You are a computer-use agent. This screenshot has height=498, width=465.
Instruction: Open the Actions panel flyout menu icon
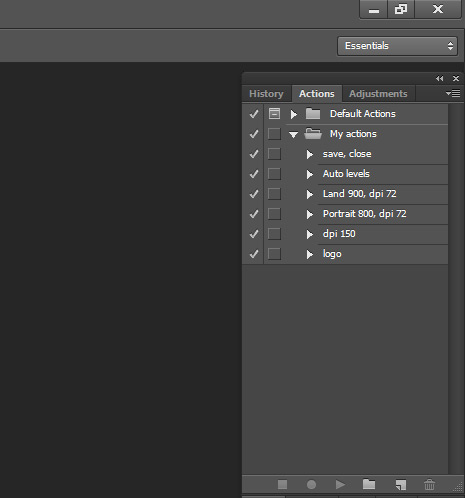[453, 94]
